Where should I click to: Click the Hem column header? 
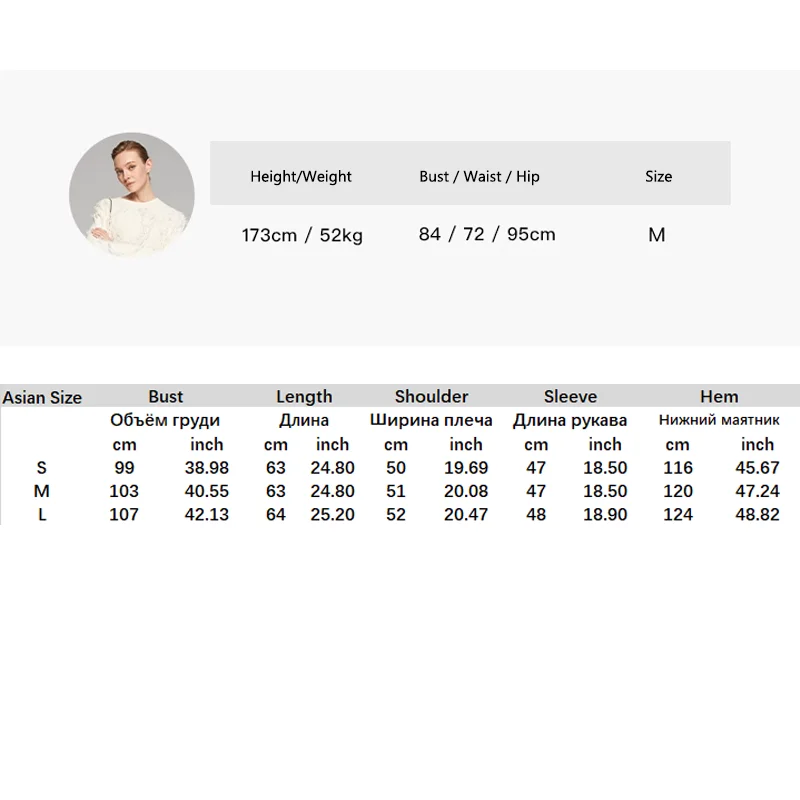(719, 396)
